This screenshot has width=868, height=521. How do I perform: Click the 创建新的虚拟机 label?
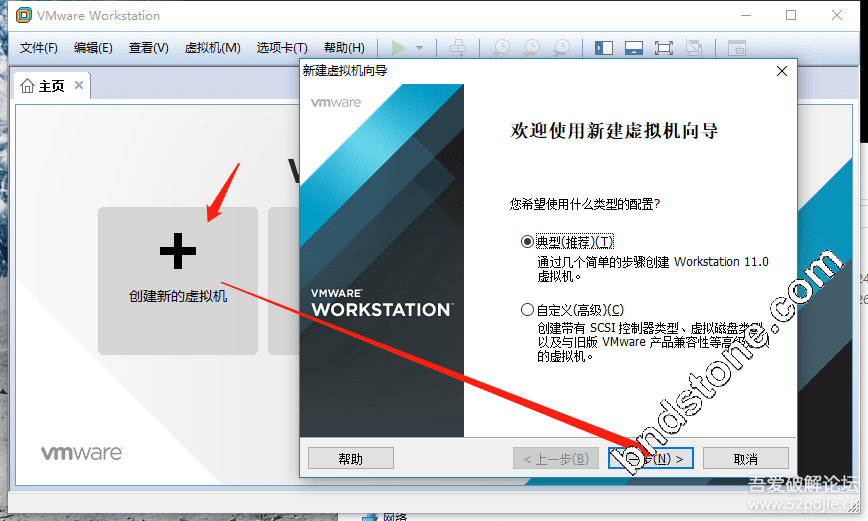click(x=178, y=296)
